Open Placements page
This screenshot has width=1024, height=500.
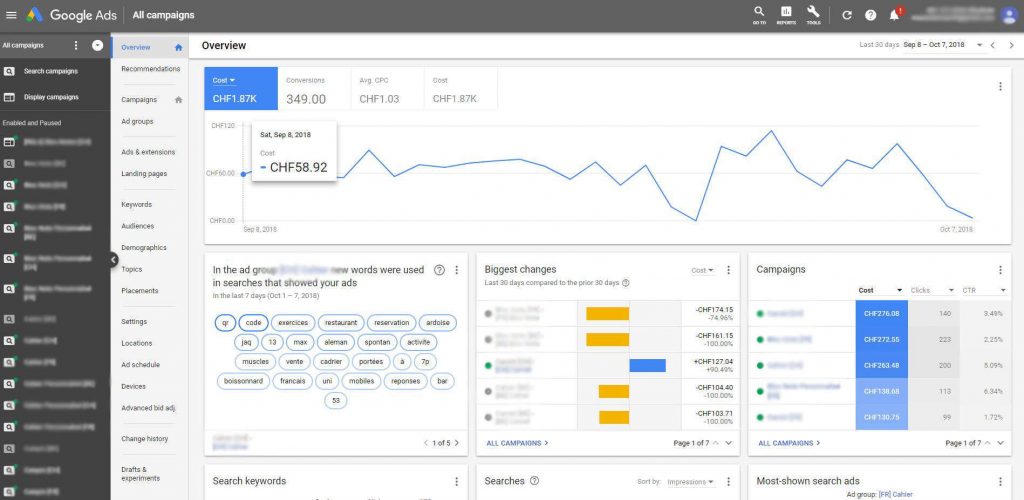pyautogui.click(x=140, y=290)
